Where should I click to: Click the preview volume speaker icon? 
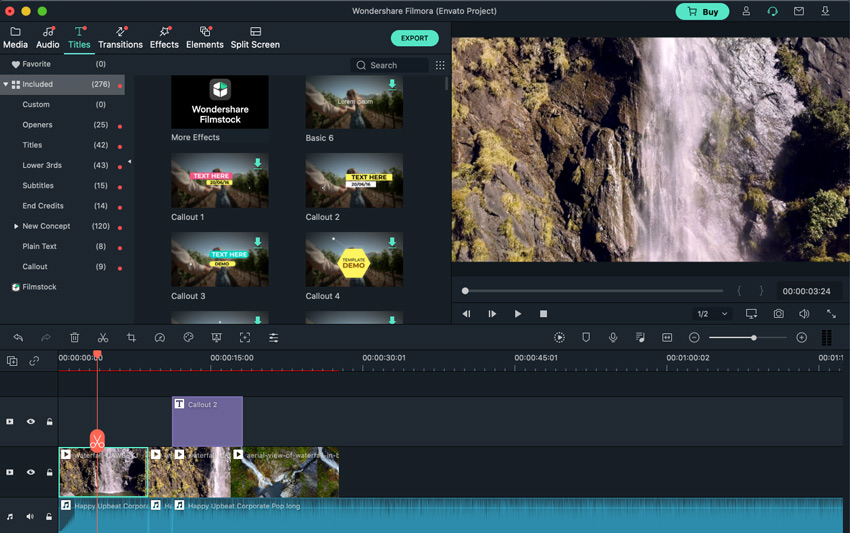pos(804,314)
